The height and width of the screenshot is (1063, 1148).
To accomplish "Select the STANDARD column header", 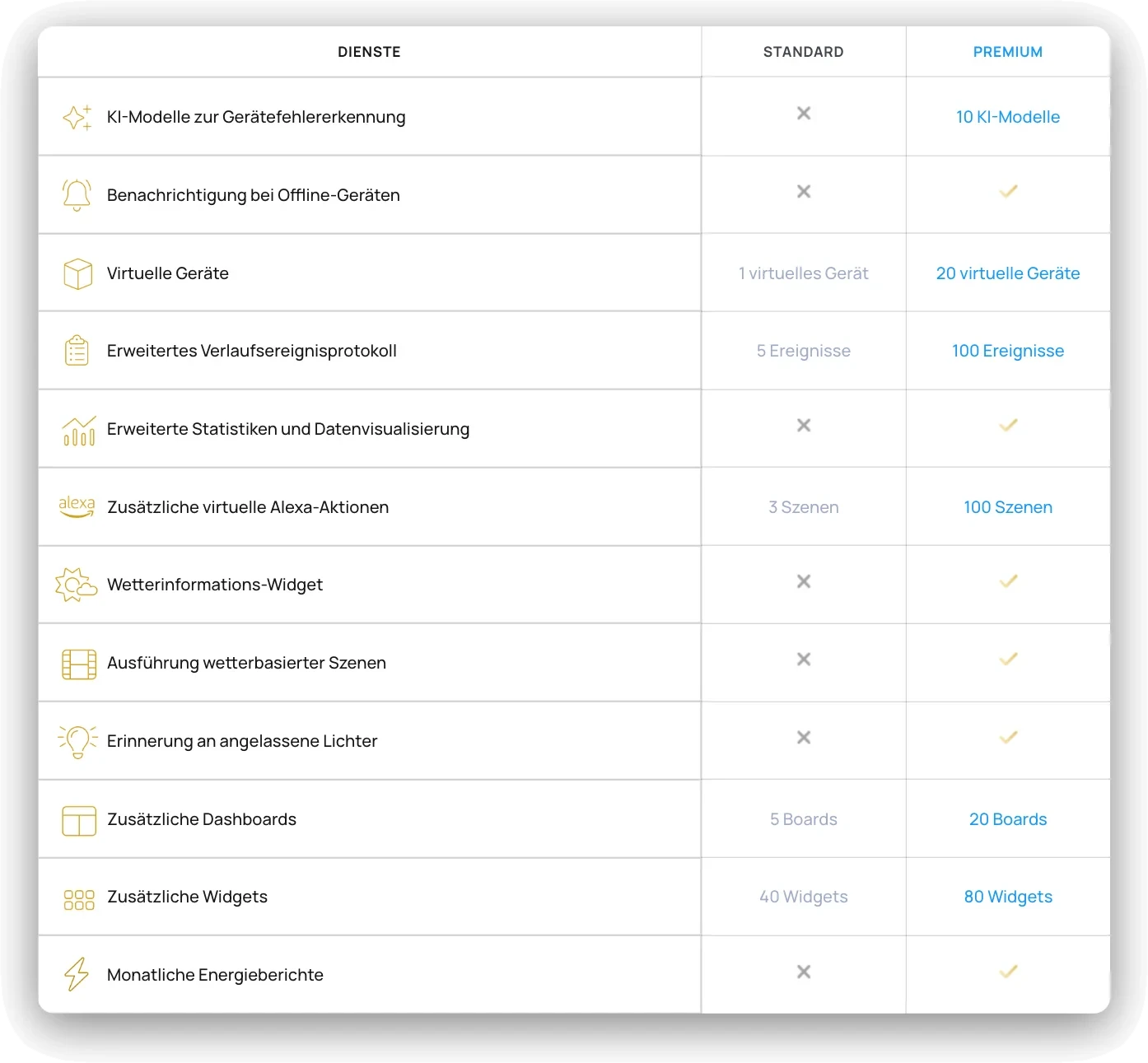I will 803,52.
